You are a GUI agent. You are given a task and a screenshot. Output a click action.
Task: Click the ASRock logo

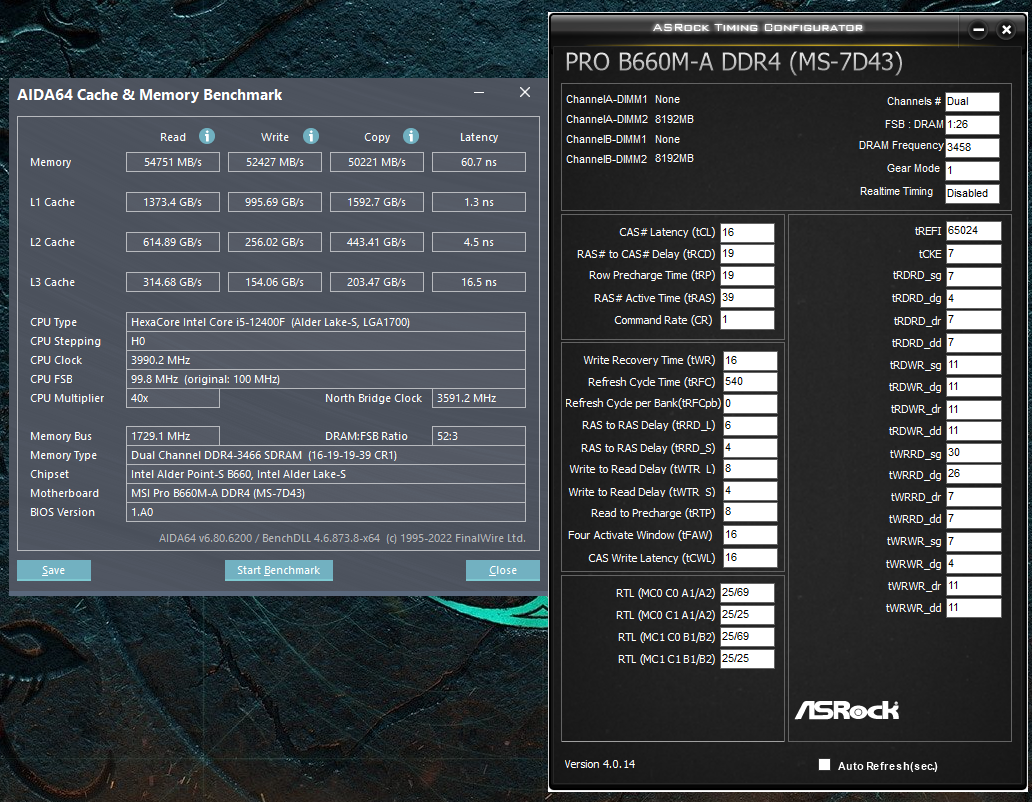tap(846, 710)
